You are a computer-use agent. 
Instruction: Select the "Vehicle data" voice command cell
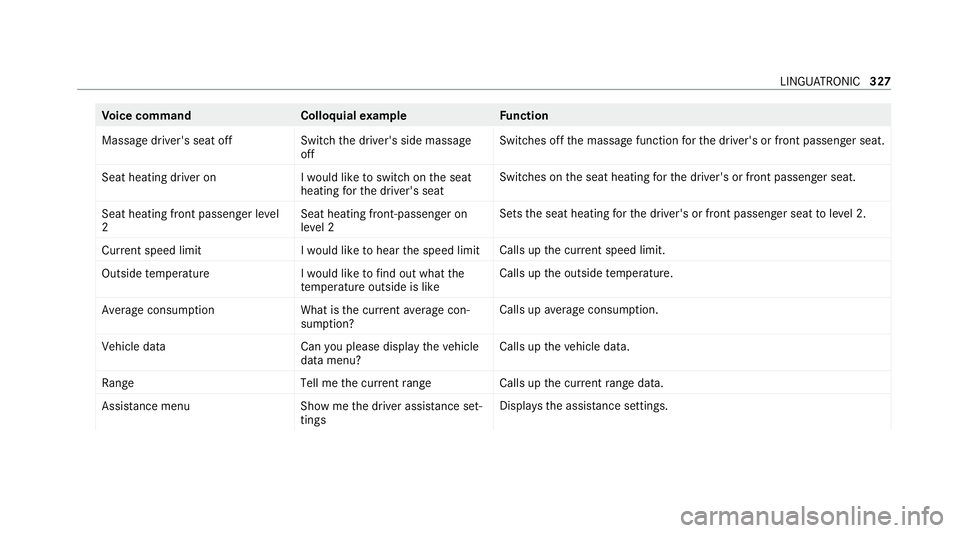[134, 346]
